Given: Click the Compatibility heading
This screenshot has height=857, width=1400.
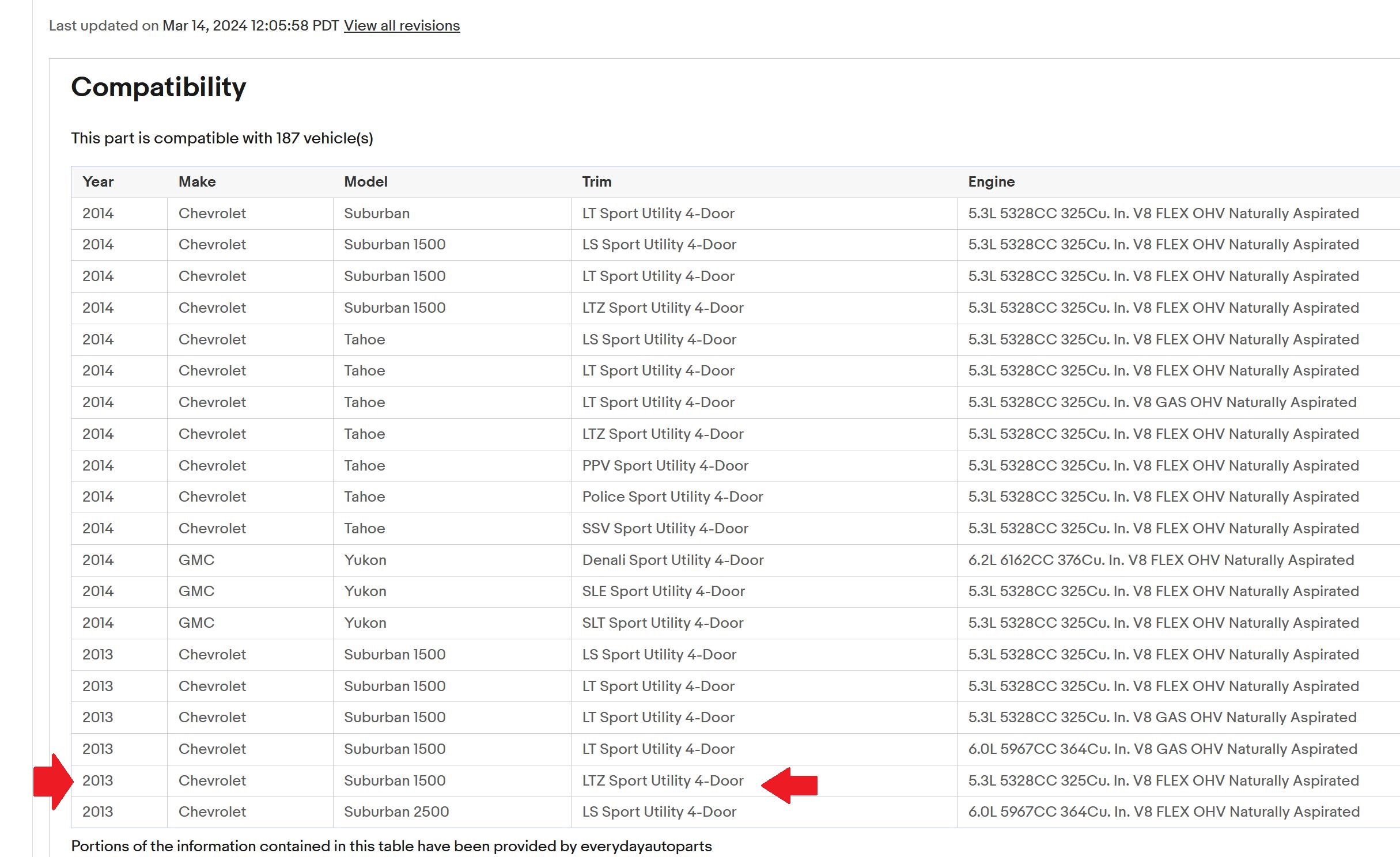Looking at the screenshot, I should [x=158, y=88].
